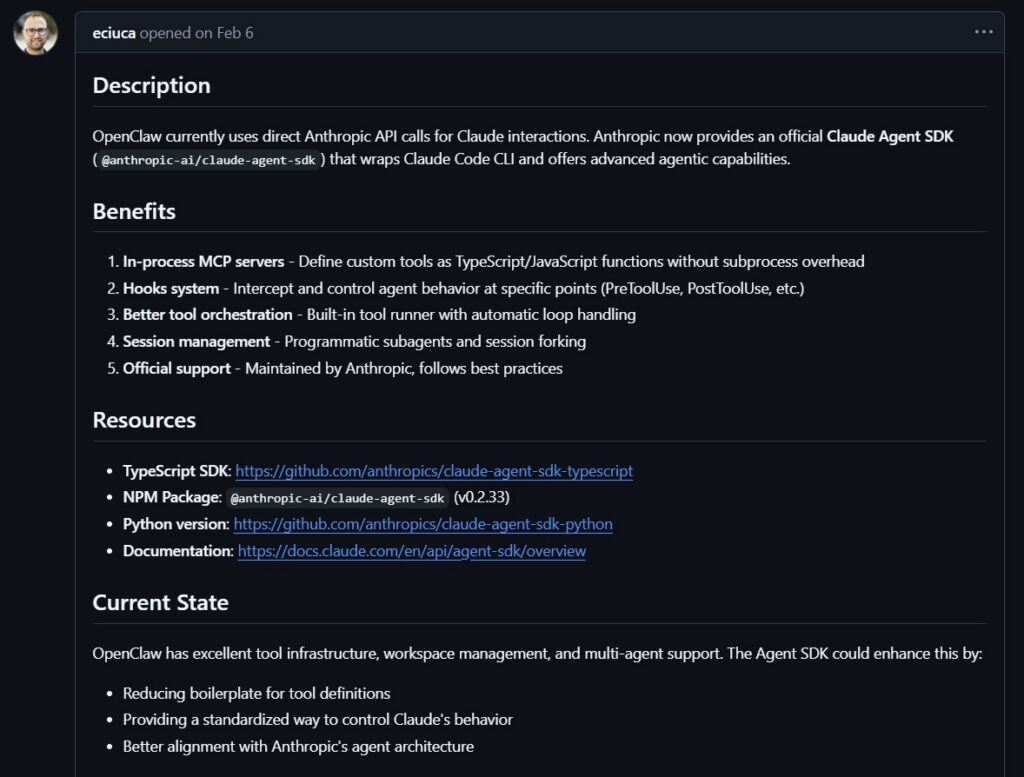Screen dimensions: 1024x777
Task: Click the 'NPM Package:' bold label
Action: [172, 498]
